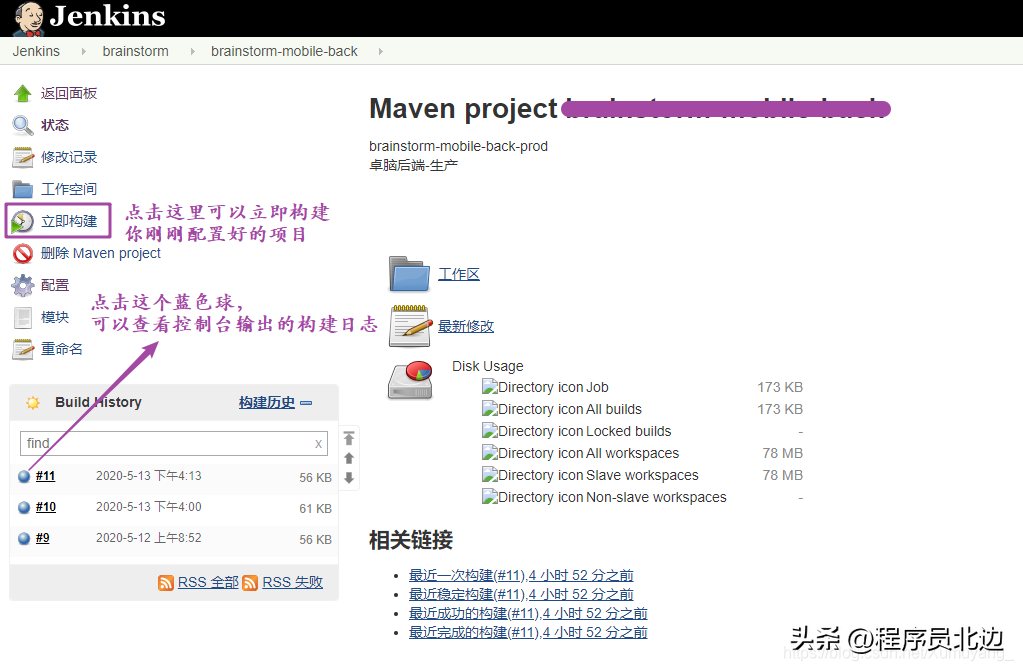Viewport: 1023px width, 671px height.
Task: Click the 2020-5-12 上午8:52 build timestamp
Action: [149, 538]
